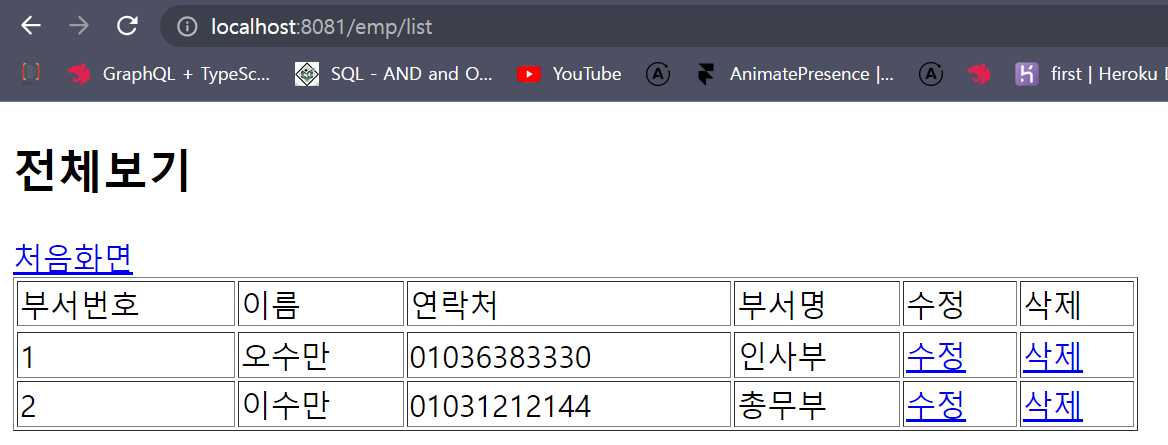View site information icon in address bar
The height and width of the screenshot is (445, 1168).
(187, 27)
